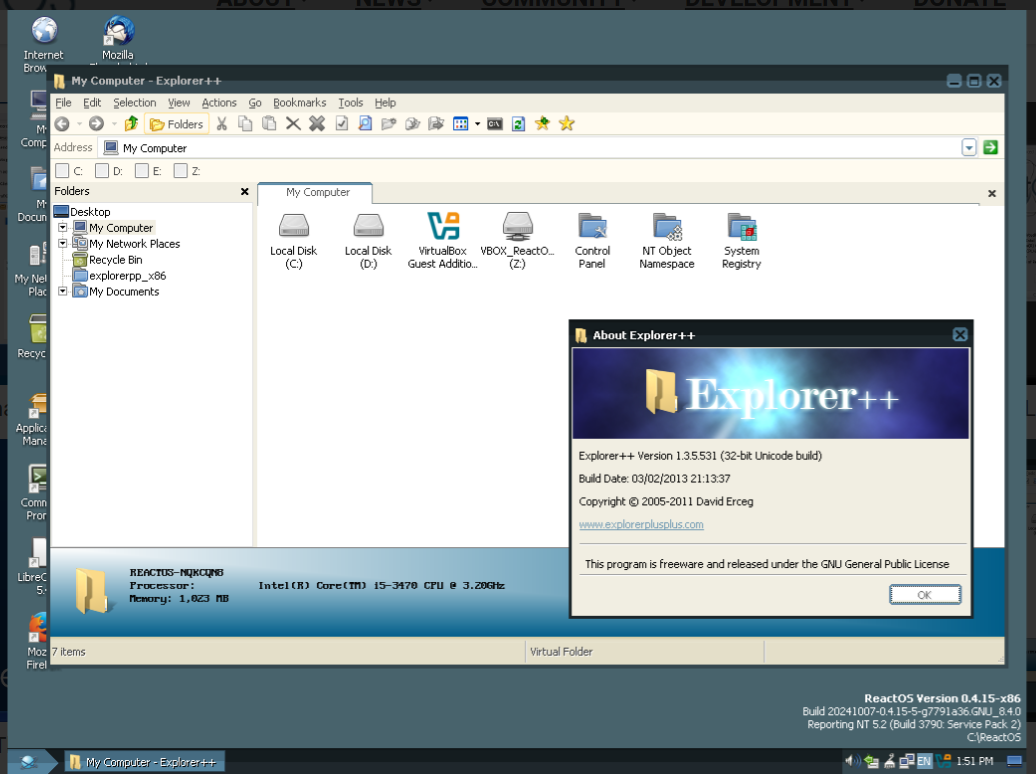Add a bookmark using the star icon

tap(541, 123)
